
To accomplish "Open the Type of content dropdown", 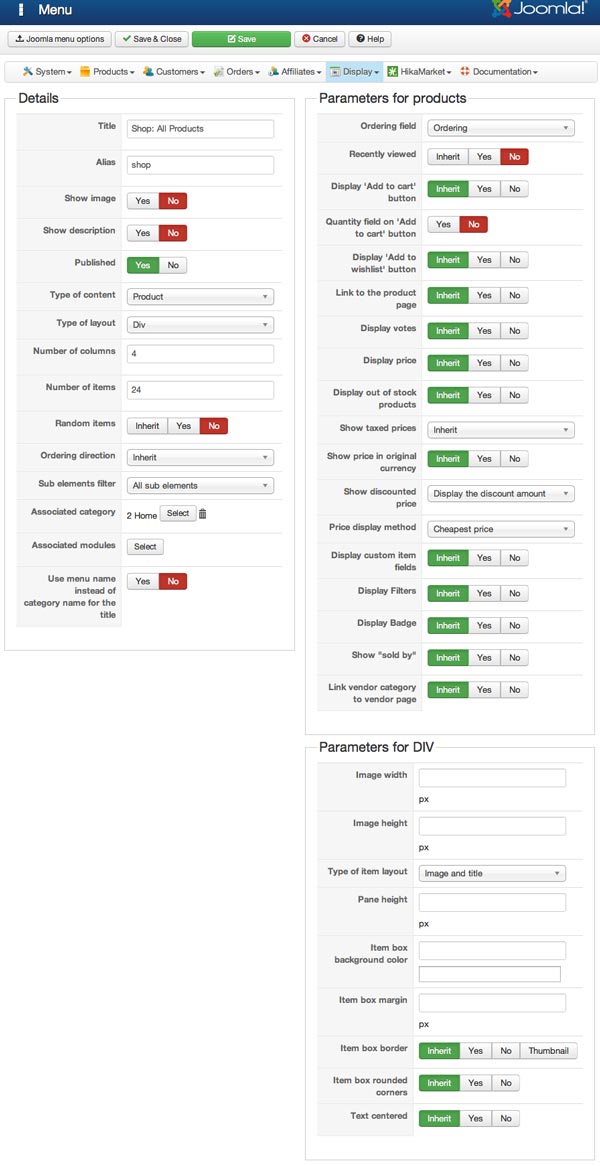I will coord(200,297).
